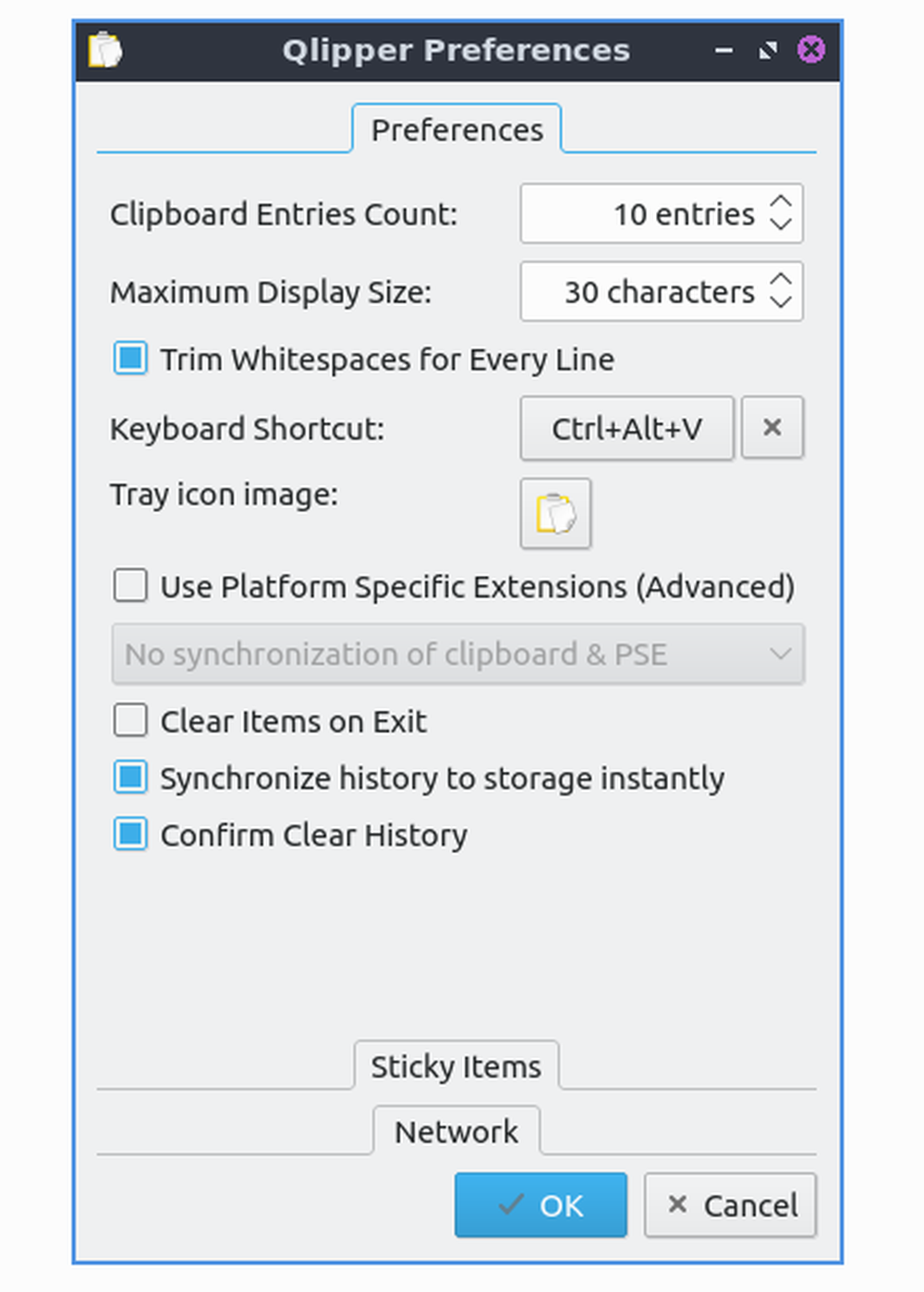Confirm settings with the OK button
The image size is (924, 1292).
point(541,1205)
